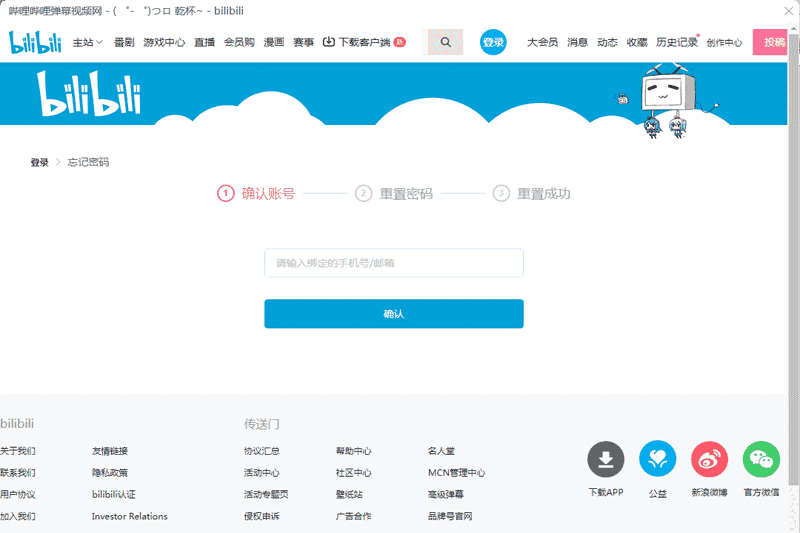
Task: Open 活动中心 footer link
Action: pyautogui.click(x=262, y=473)
